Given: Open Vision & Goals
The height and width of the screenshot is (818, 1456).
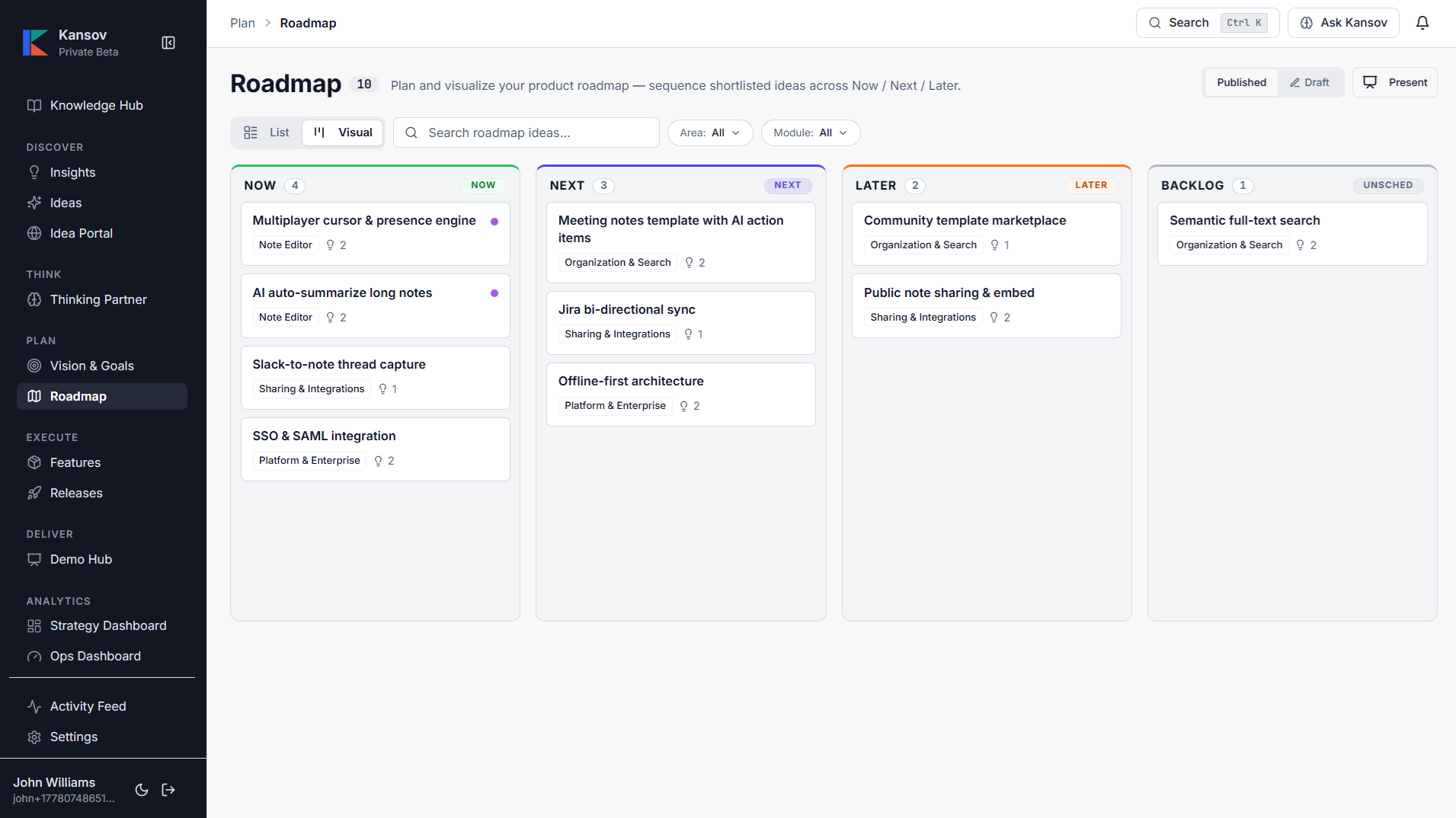Looking at the screenshot, I should tap(102, 366).
